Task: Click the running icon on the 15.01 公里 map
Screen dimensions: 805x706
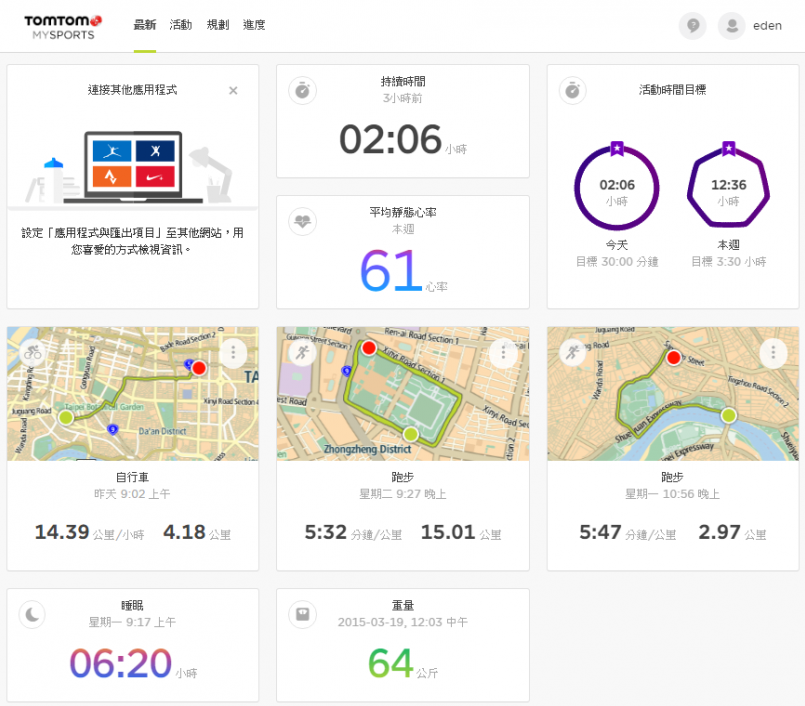Action: (x=302, y=353)
